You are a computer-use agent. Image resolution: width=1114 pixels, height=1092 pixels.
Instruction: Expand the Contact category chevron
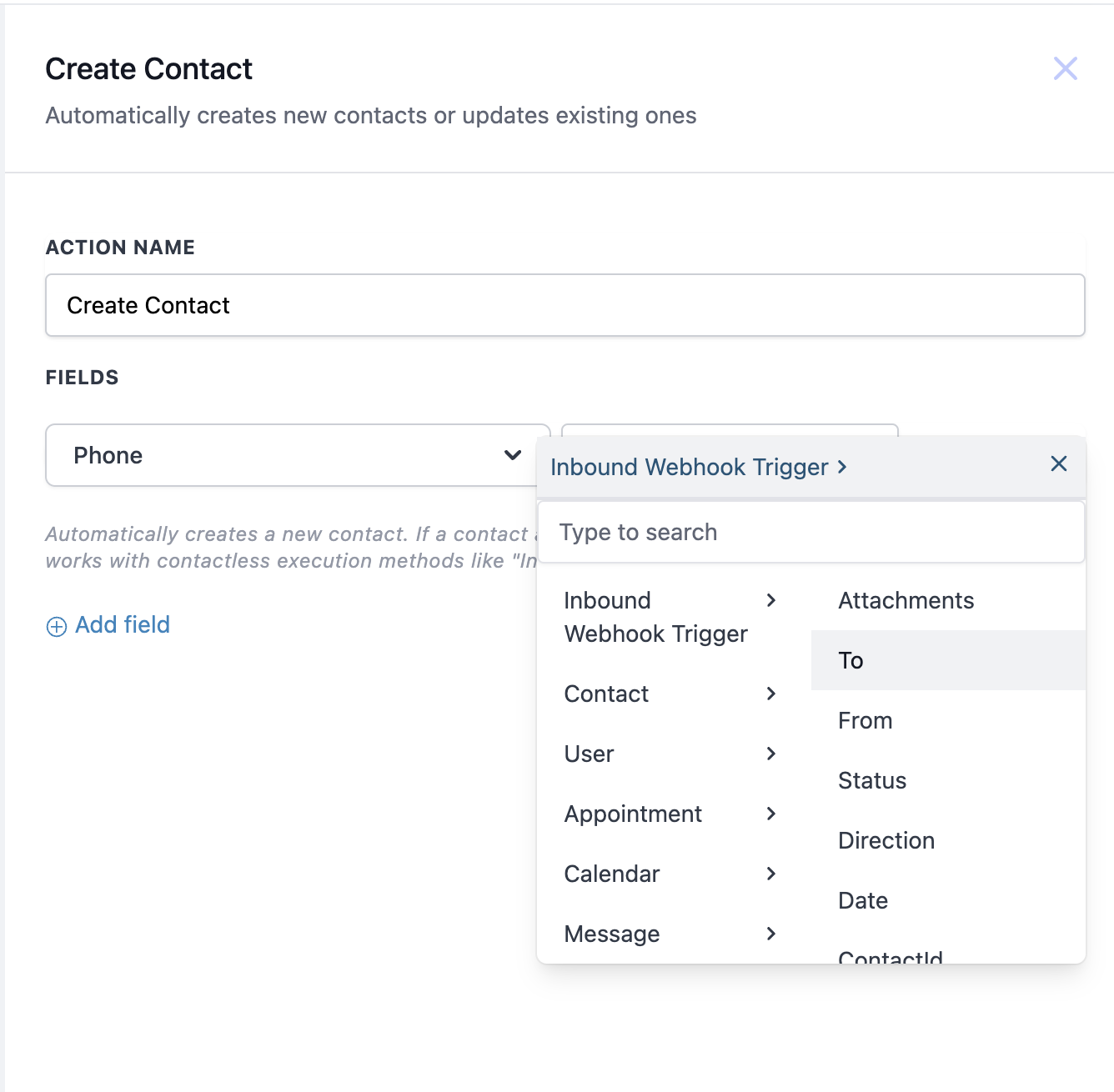(770, 694)
